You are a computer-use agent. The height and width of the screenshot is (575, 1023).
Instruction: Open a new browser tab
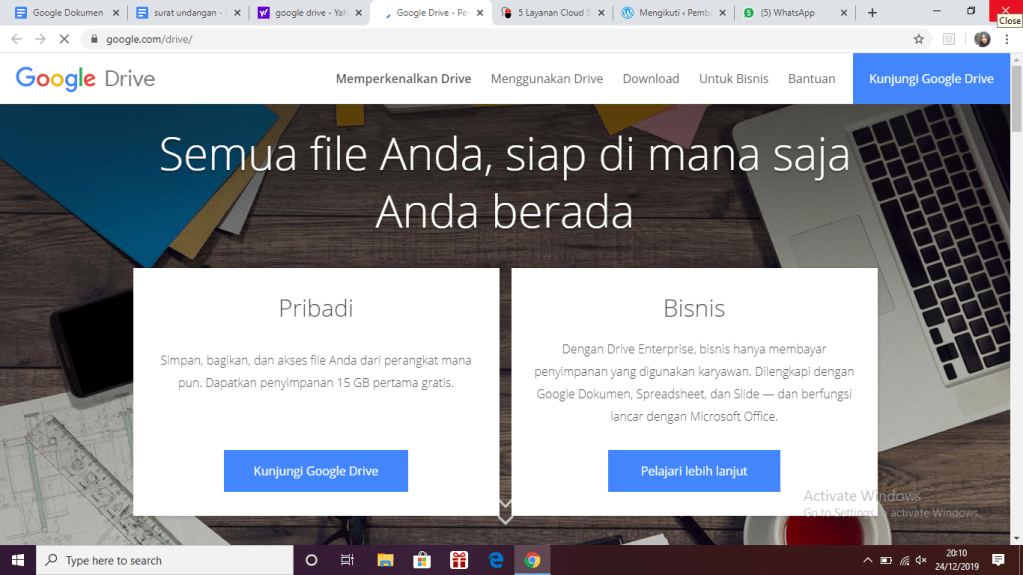[x=872, y=13]
